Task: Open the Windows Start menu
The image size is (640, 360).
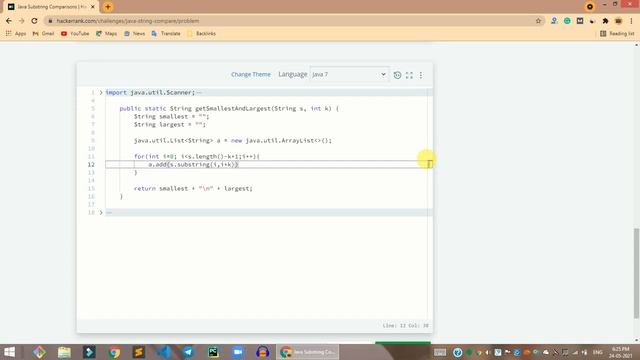Action: tap(9, 352)
